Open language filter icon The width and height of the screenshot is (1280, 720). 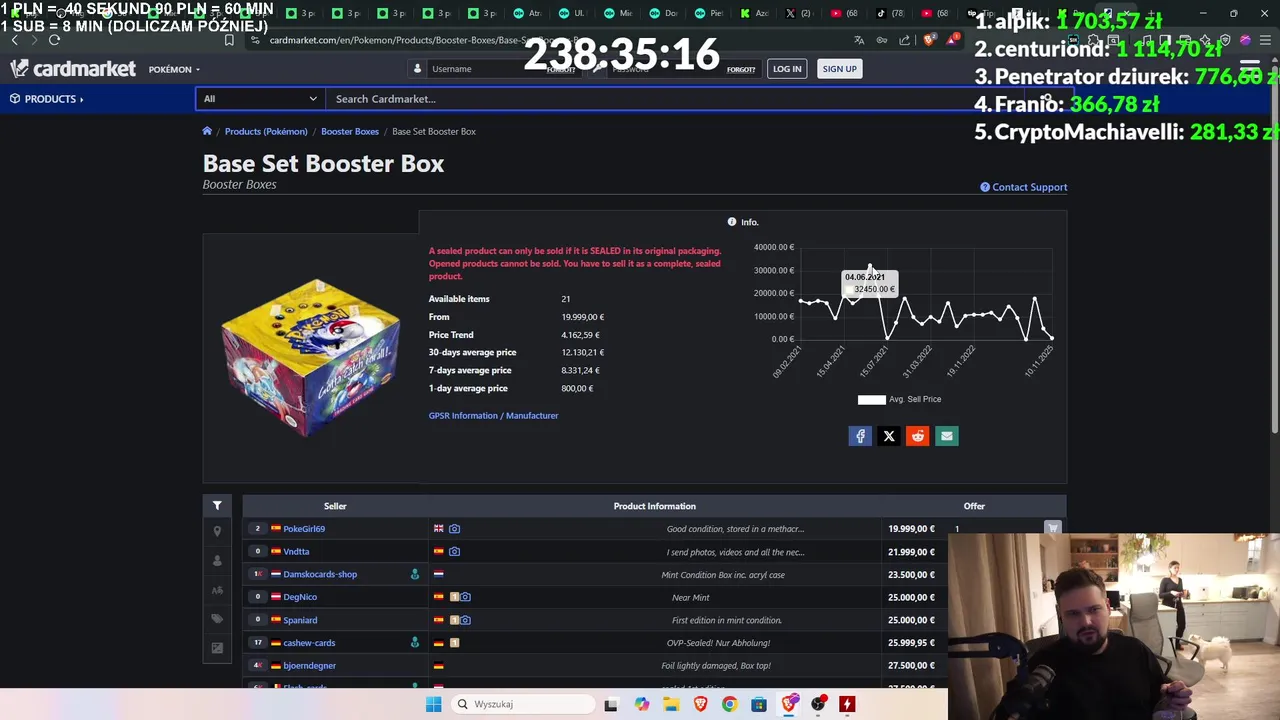coord(217,590)
